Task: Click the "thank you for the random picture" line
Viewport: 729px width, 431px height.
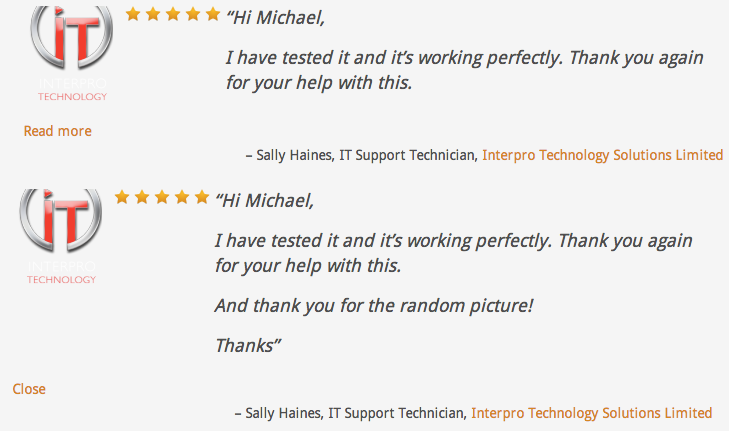Action: pyautogui.click(x=374, y=306)
